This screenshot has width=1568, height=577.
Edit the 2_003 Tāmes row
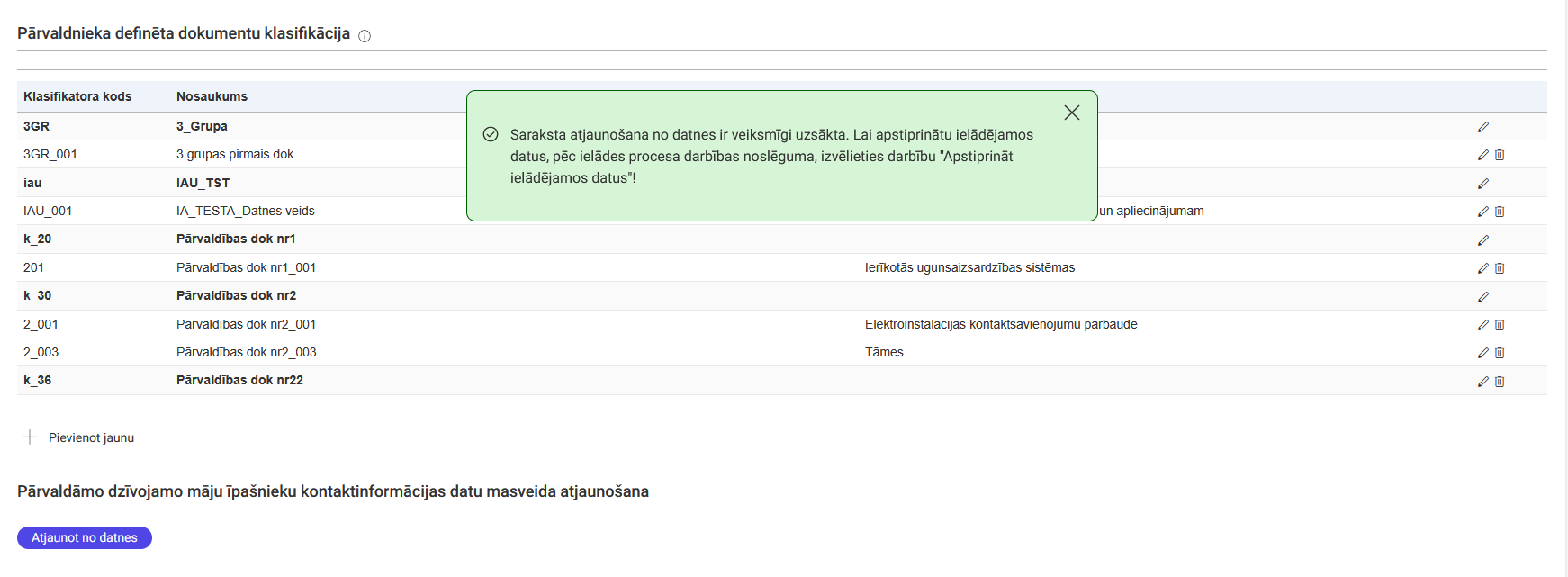pos(1482,353)
